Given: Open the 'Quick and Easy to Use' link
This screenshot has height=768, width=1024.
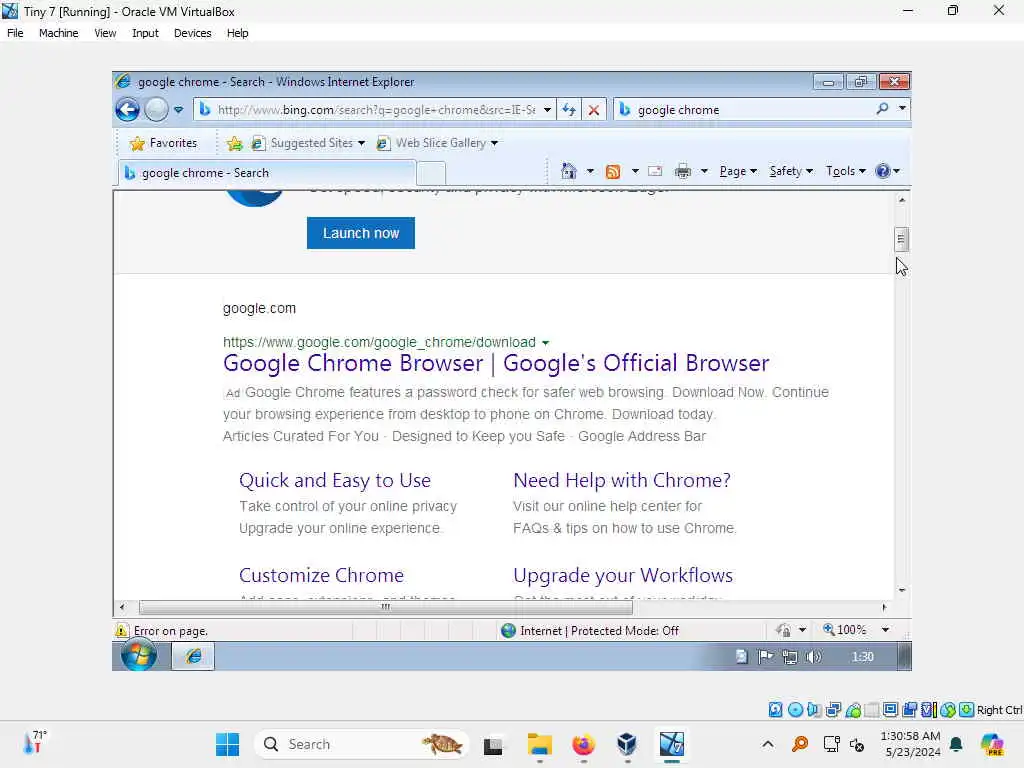Looking at the screenshot, I should point(335,480).
